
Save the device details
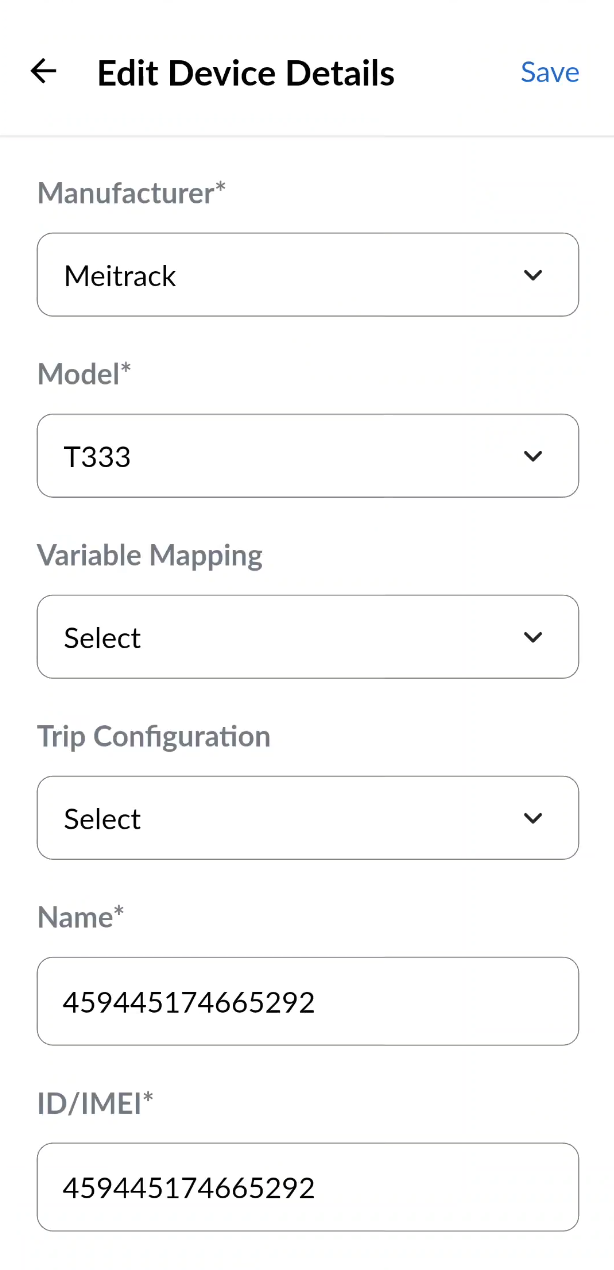[x=550, y=72]
